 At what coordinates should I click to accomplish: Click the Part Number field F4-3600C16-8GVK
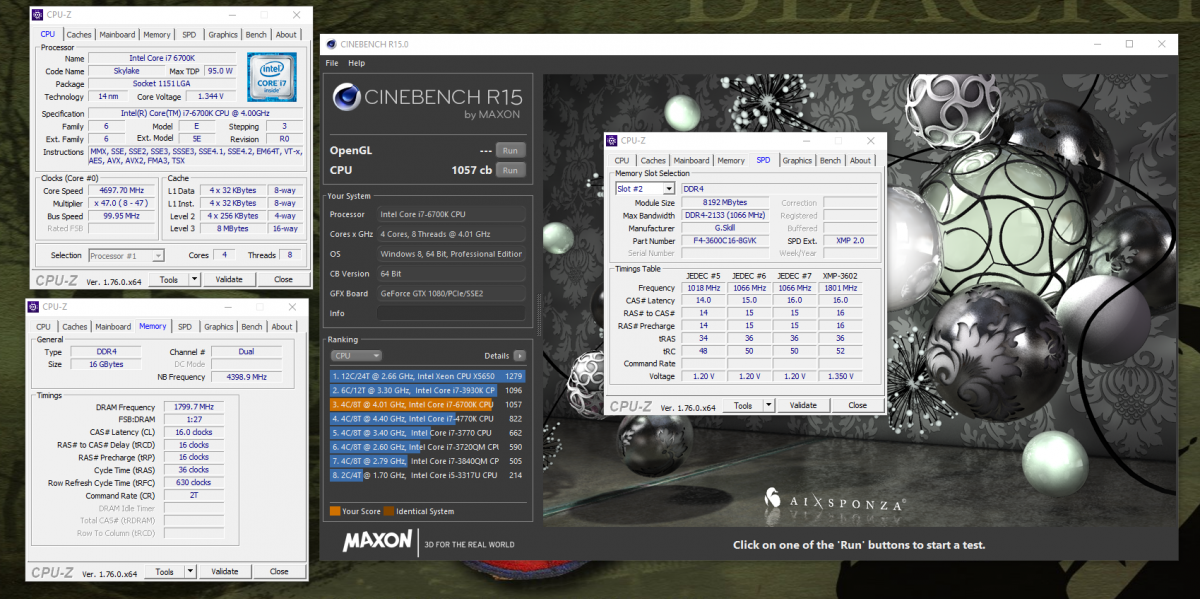(x=725, y=240)
